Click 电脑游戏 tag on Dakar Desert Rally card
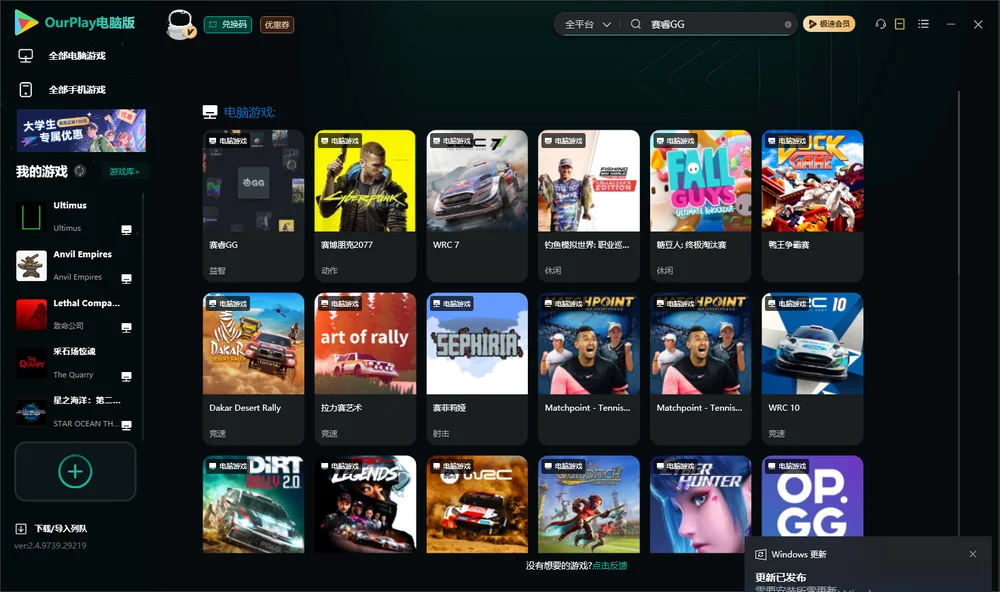The width and height of the screenshot is (1000, 592). click(x=228, y=304)
